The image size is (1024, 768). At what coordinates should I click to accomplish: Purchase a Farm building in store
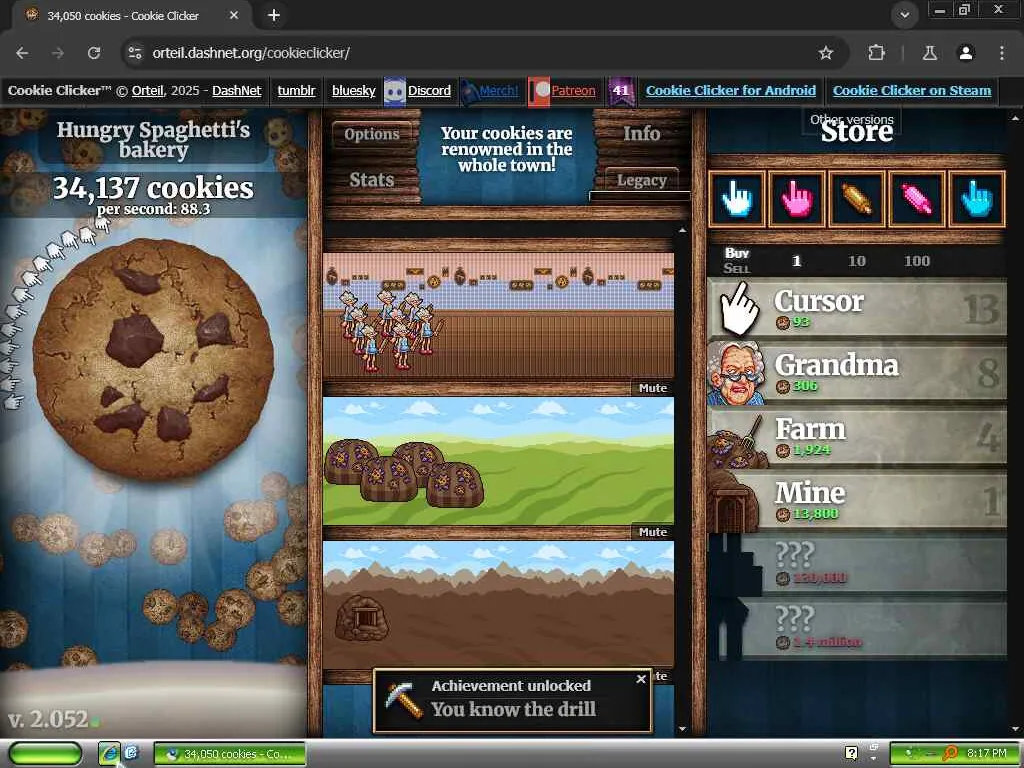pos(857,436)
